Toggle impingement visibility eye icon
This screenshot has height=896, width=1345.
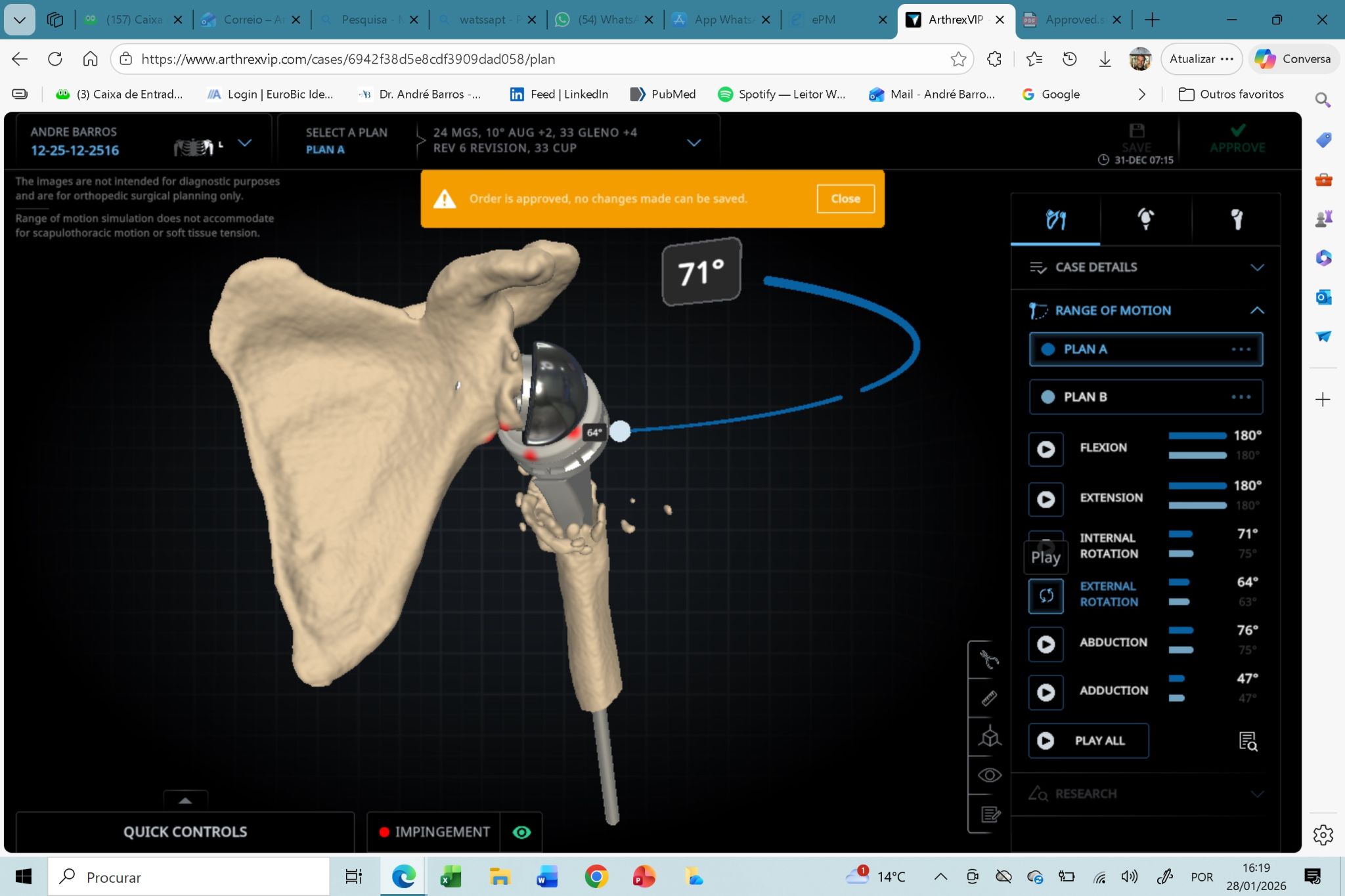coord(521,832)
